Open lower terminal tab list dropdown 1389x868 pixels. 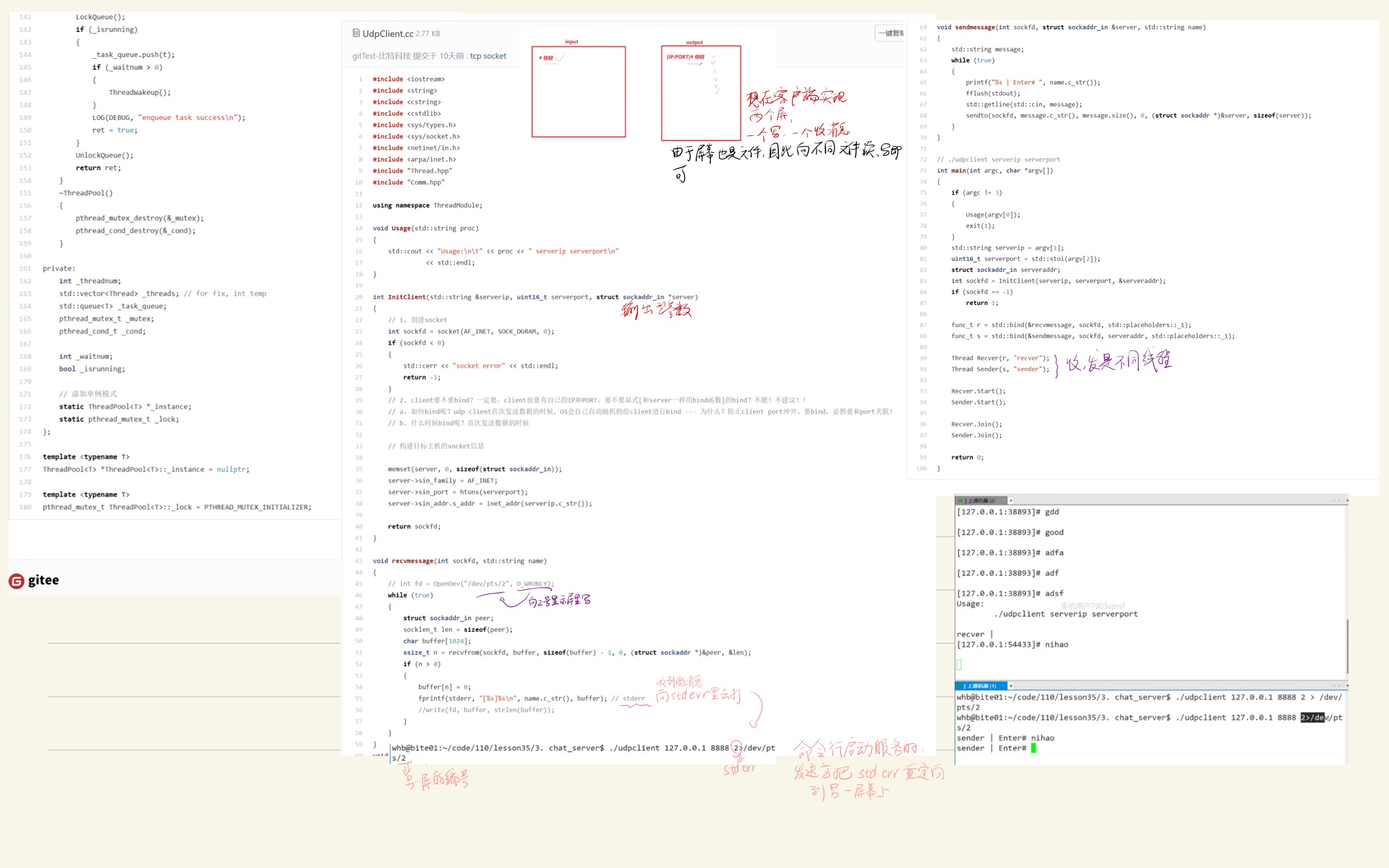pyautogui.click(x=1347, y=686)
